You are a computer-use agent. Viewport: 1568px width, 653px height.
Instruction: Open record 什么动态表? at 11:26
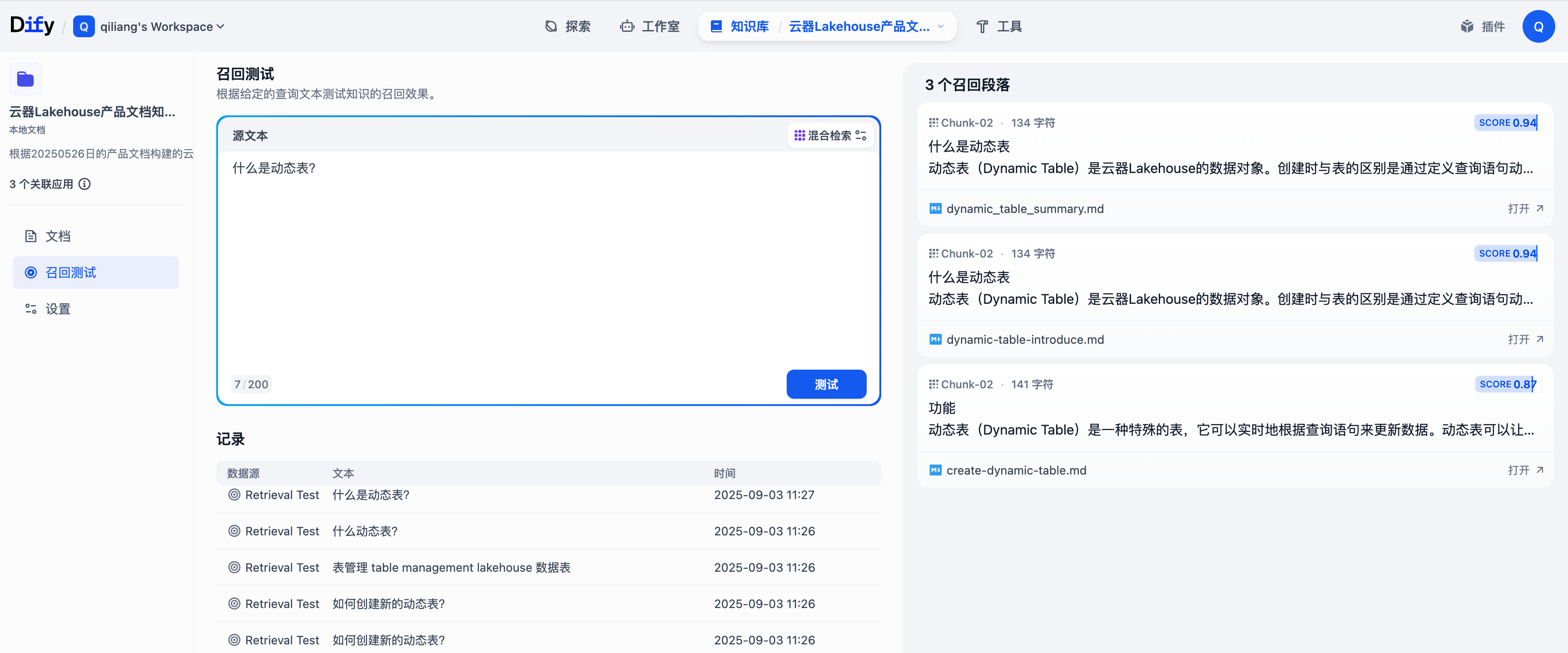548,531
